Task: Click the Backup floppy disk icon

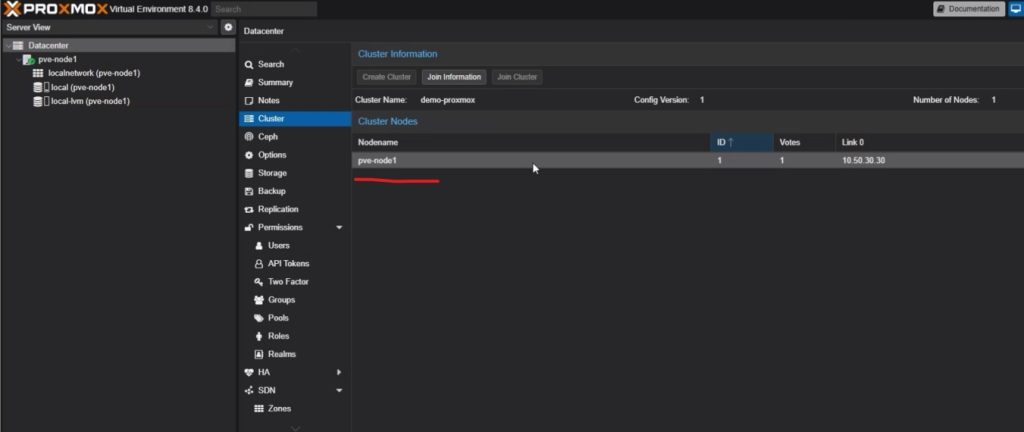Action: tap(249, 191)
